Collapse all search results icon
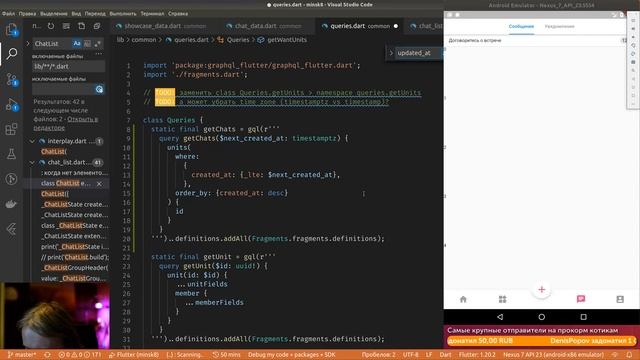The width and height of the screenshot is (640, 360). (97, 26)
